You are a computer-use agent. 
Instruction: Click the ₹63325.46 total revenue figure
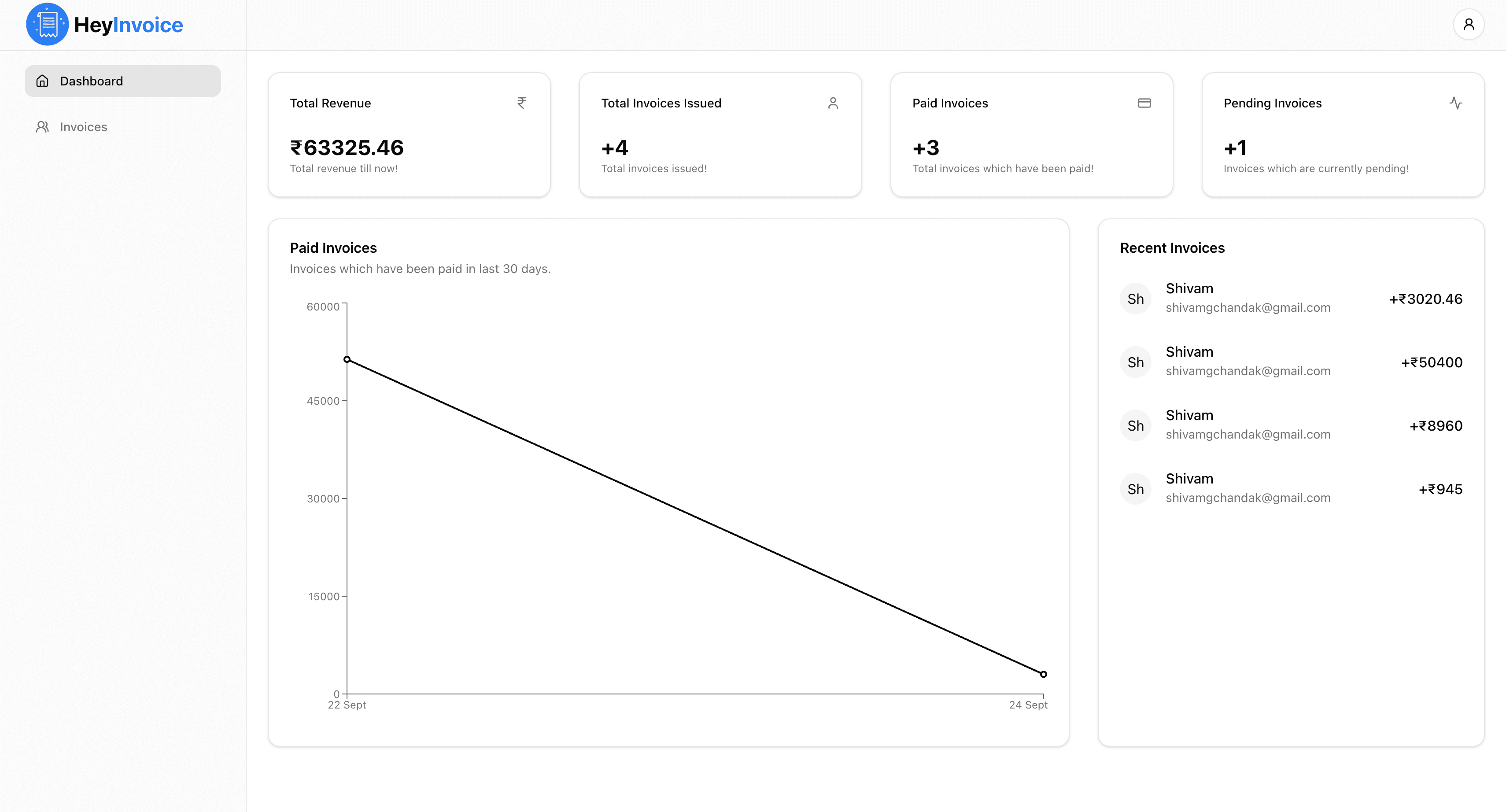click(x=347, y=148)
